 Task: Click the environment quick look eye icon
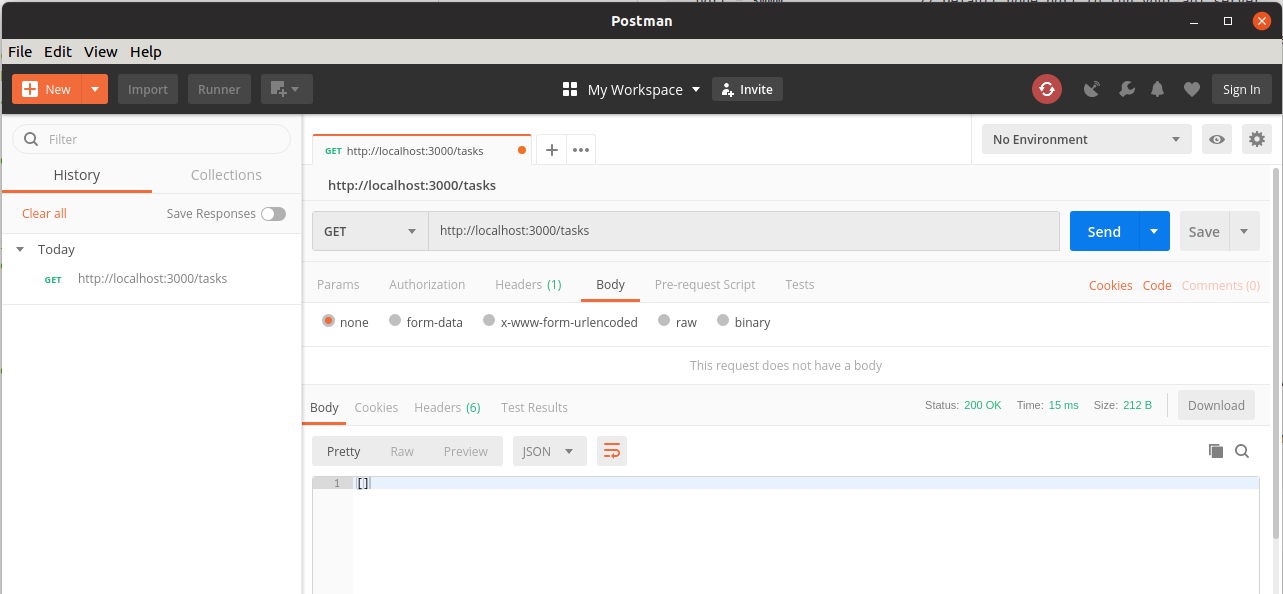click(x=1217, y=139)
